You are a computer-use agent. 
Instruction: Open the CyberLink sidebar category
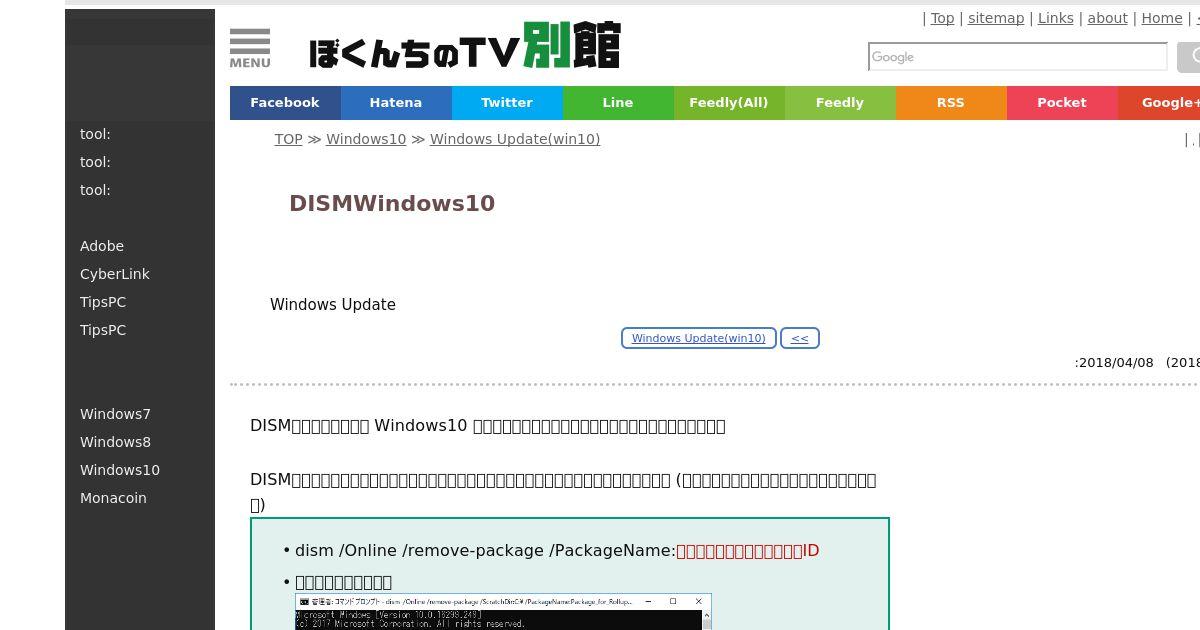(x=115, y=274)
